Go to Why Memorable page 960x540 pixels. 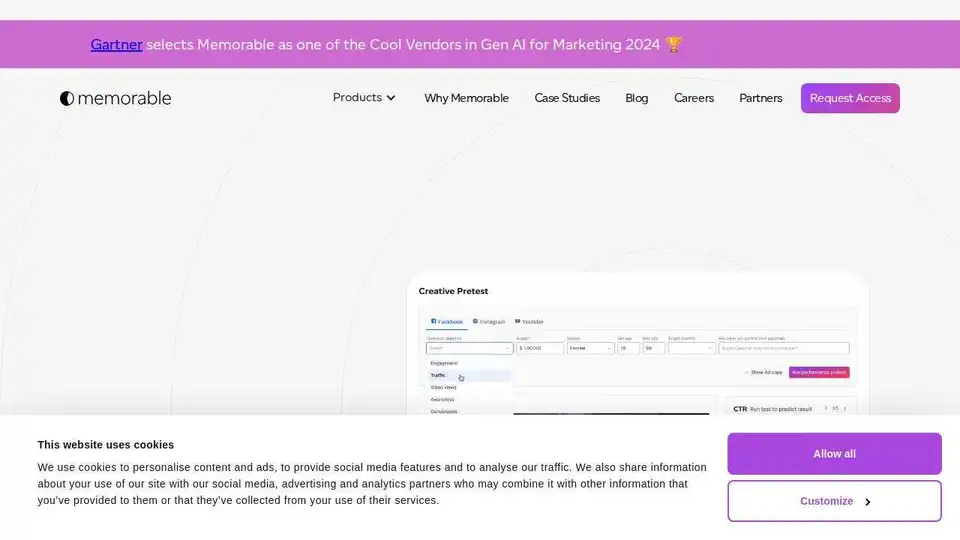(467, 98)
